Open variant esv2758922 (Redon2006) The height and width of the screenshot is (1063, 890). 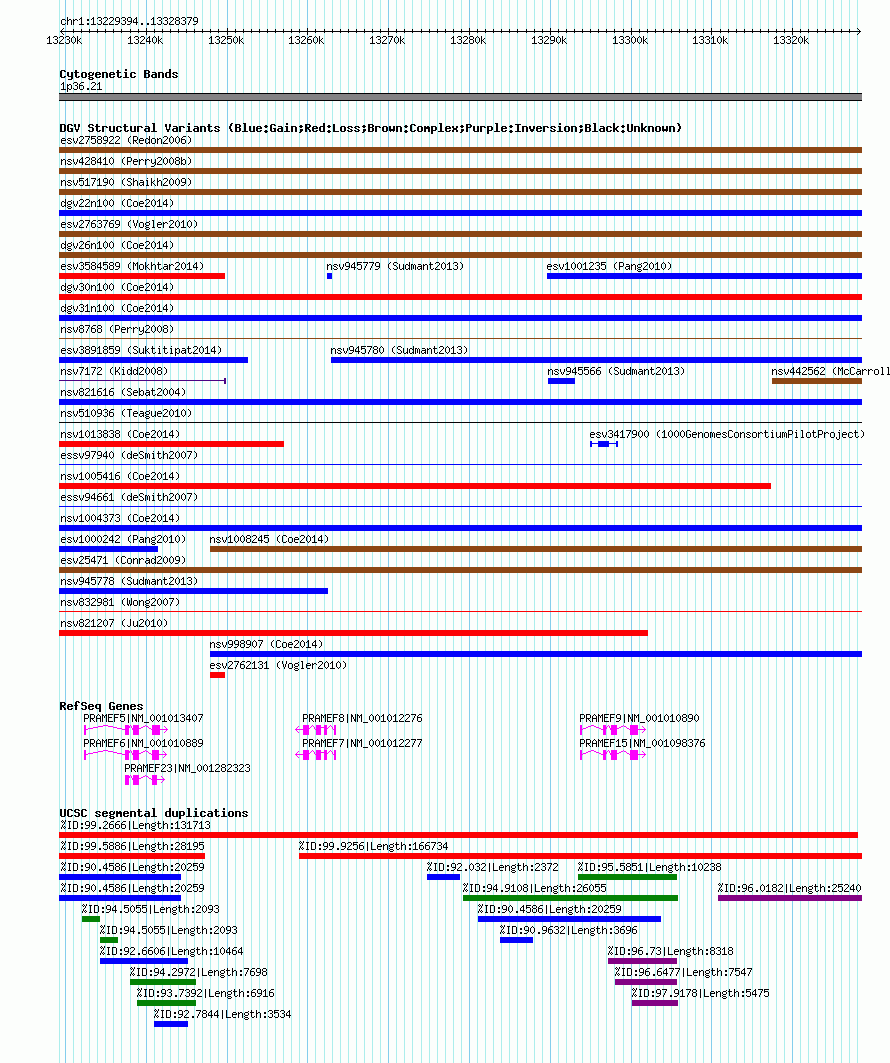(126, 140)
